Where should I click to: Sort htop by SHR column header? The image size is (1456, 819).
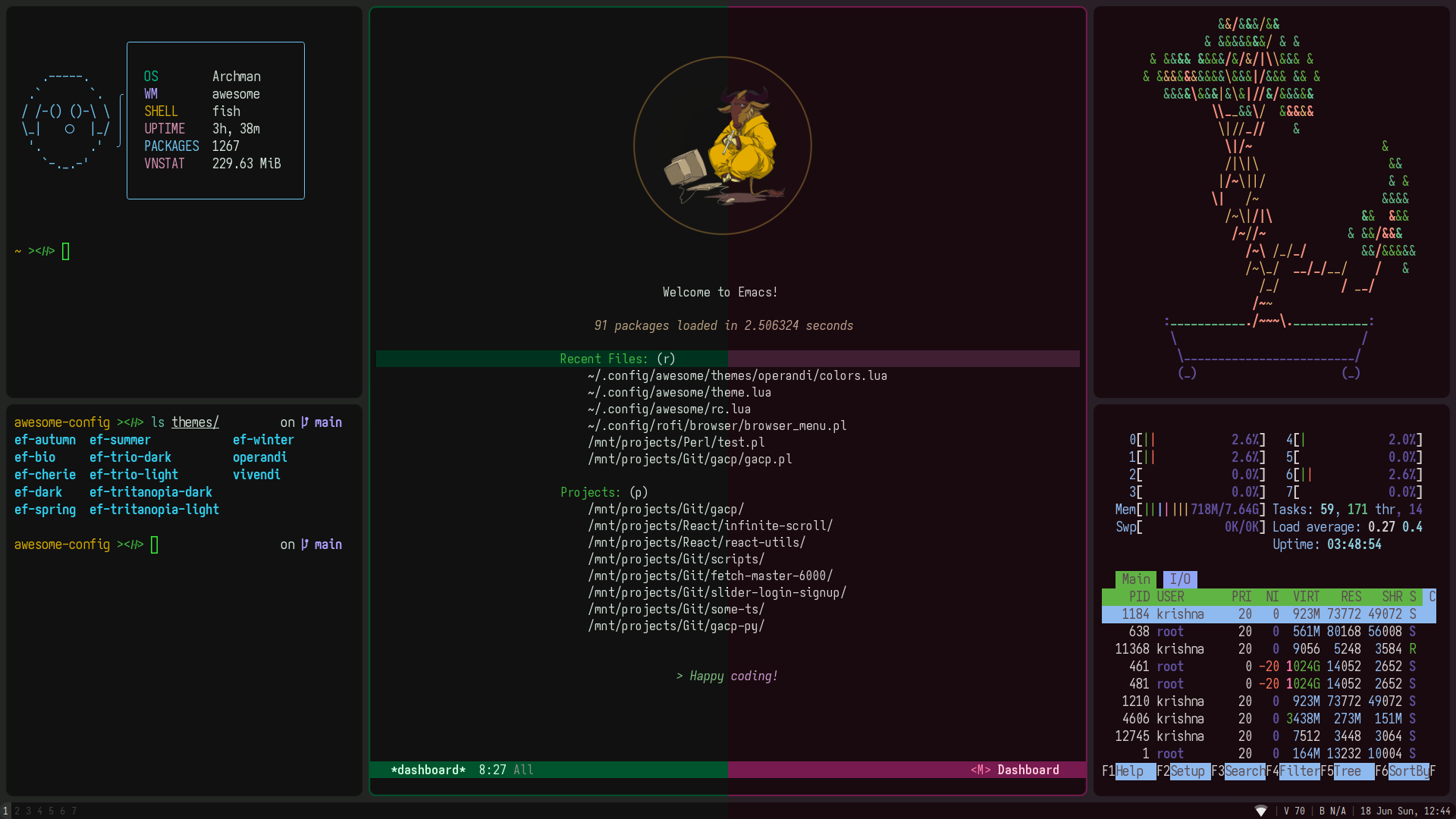tap(1392, 597)
